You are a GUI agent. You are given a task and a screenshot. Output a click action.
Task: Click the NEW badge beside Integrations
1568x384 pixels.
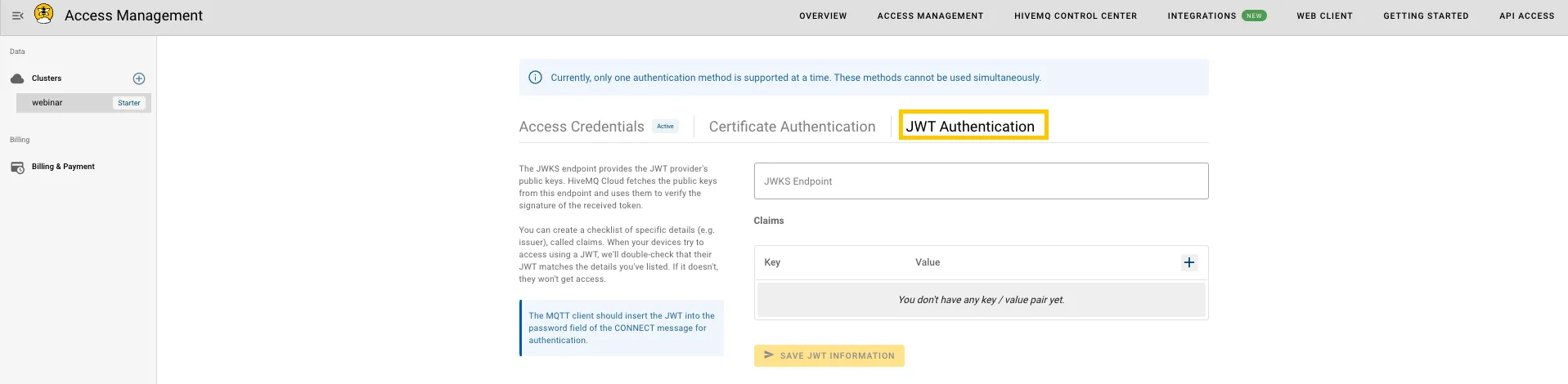coord(1254,16)
